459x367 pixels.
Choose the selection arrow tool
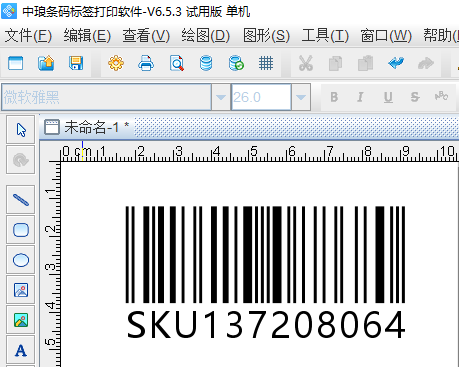(x=21, y=130)
